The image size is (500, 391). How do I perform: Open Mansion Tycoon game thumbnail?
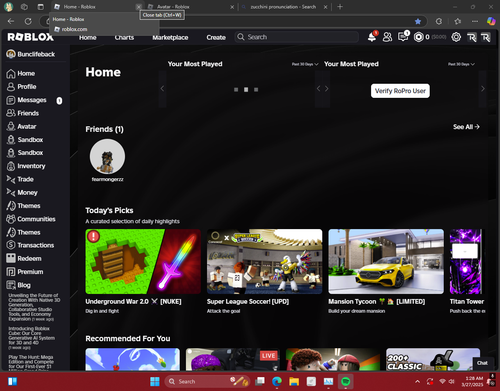tap(386, 261)
